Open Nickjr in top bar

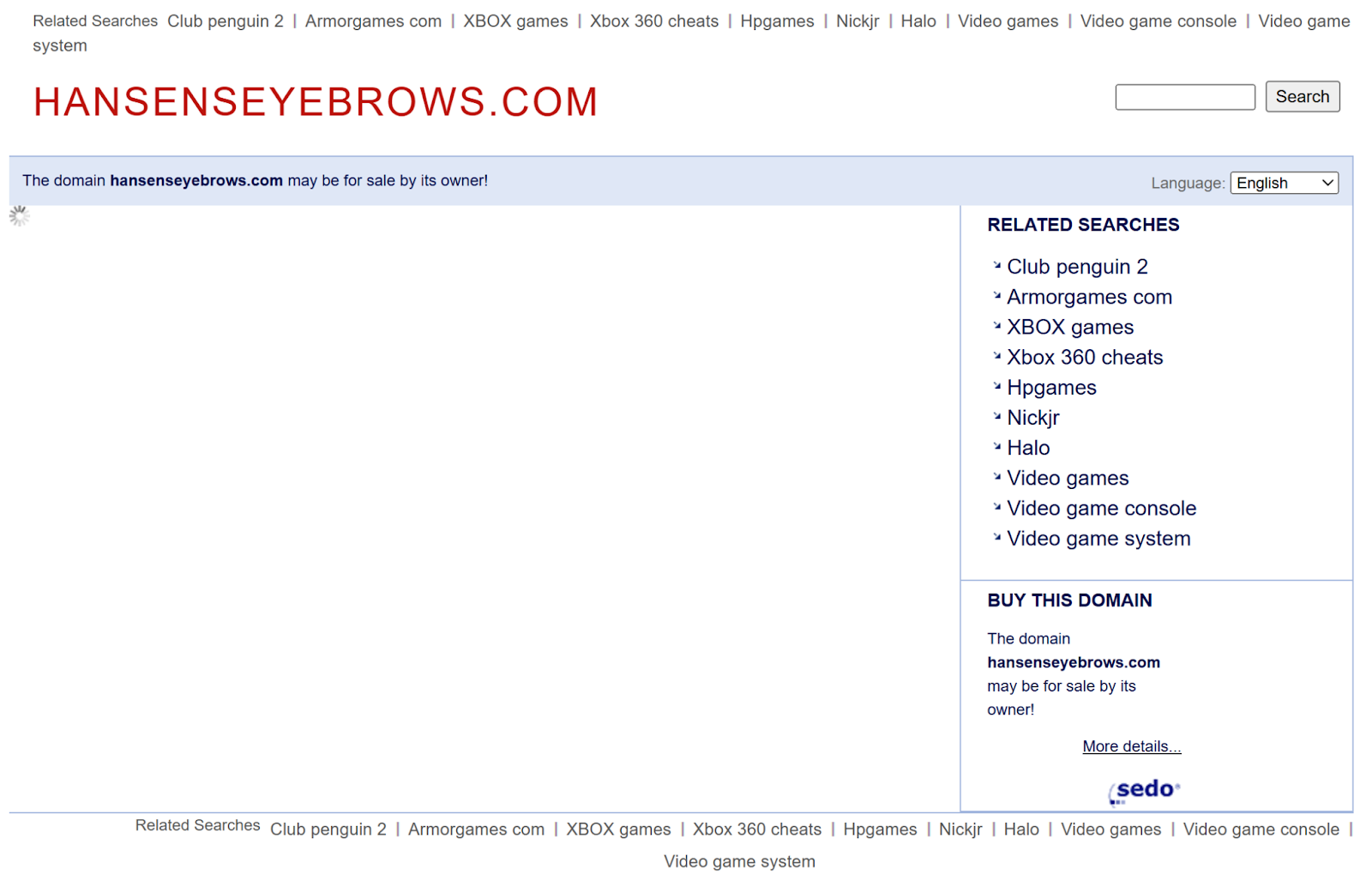[x=857, y=21]
